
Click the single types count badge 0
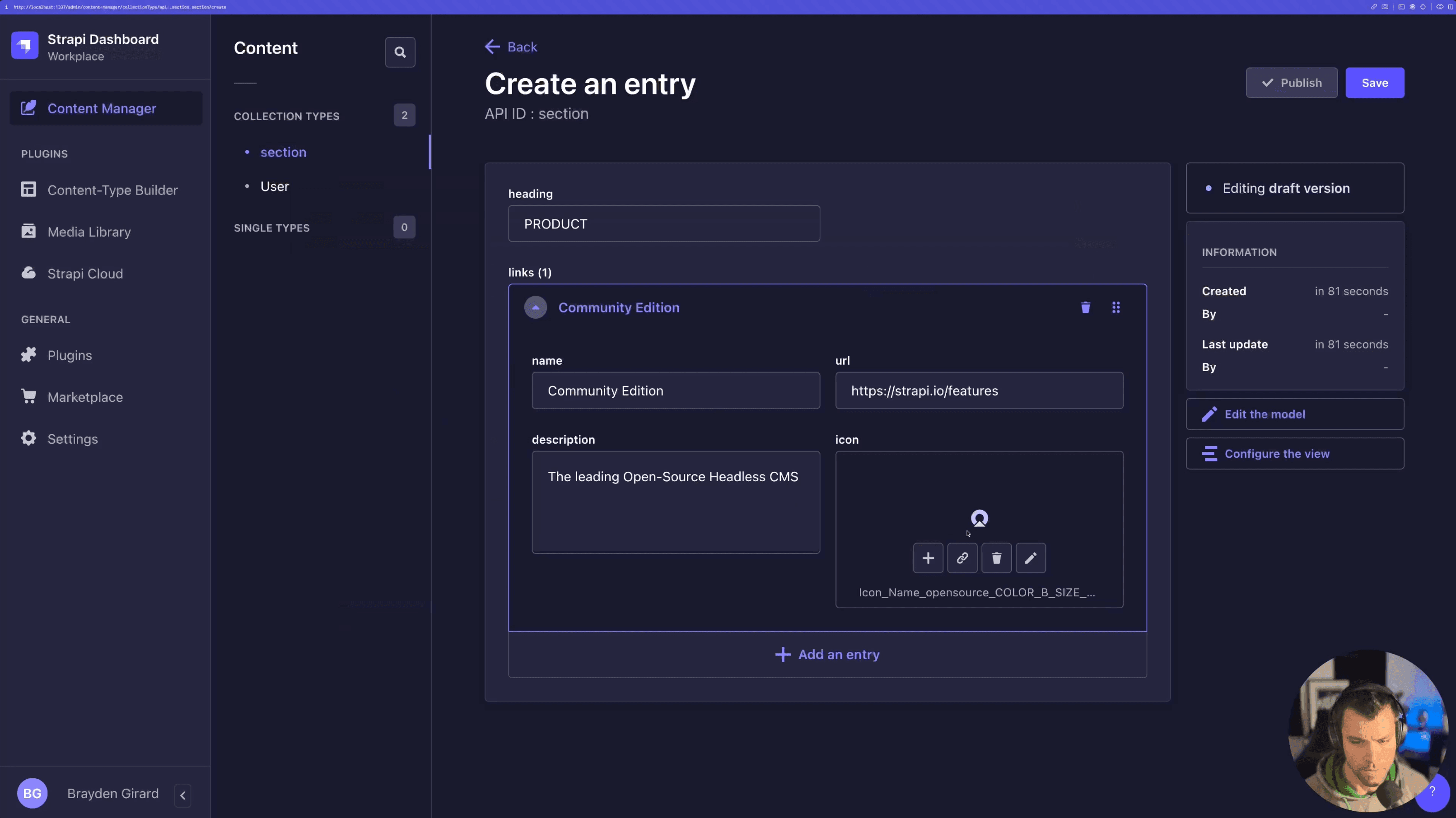(404, 227)
